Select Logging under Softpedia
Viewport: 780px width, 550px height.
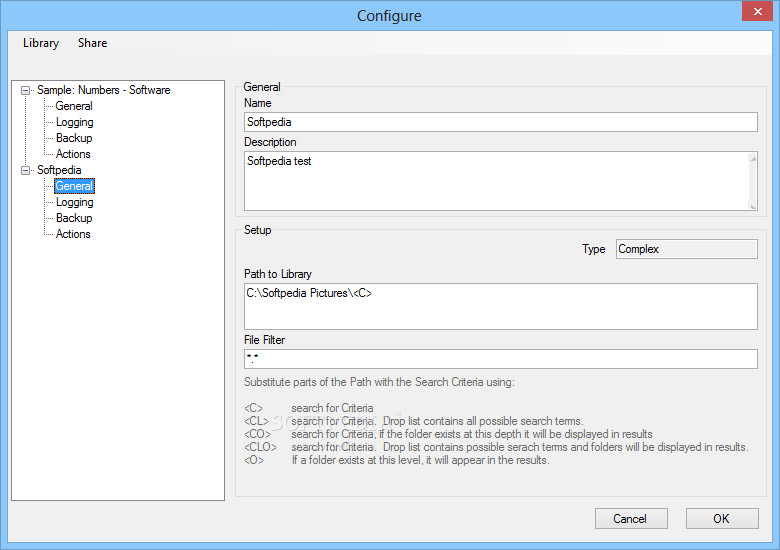(x=75, y=202)
